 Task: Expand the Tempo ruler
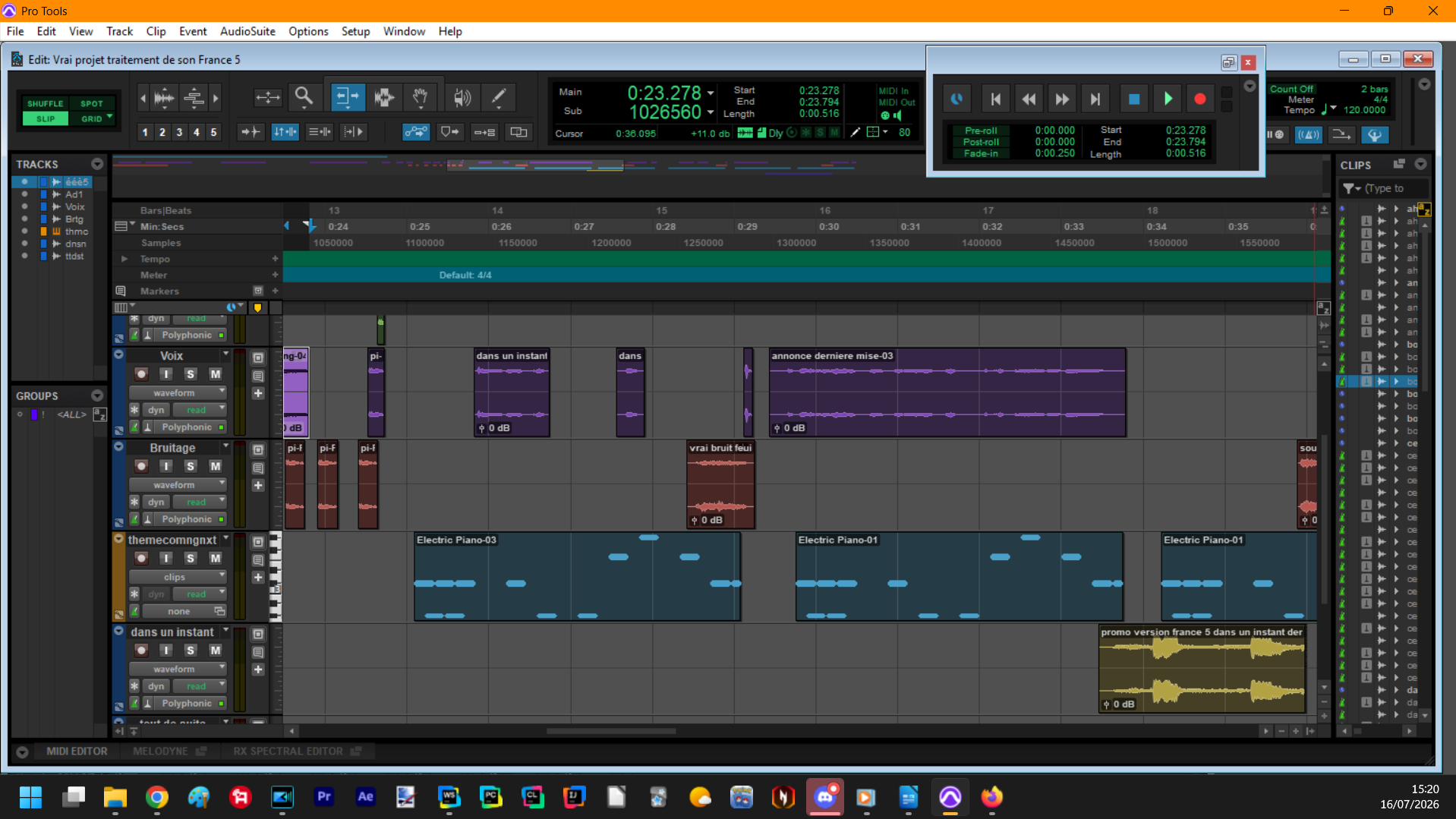124,259
